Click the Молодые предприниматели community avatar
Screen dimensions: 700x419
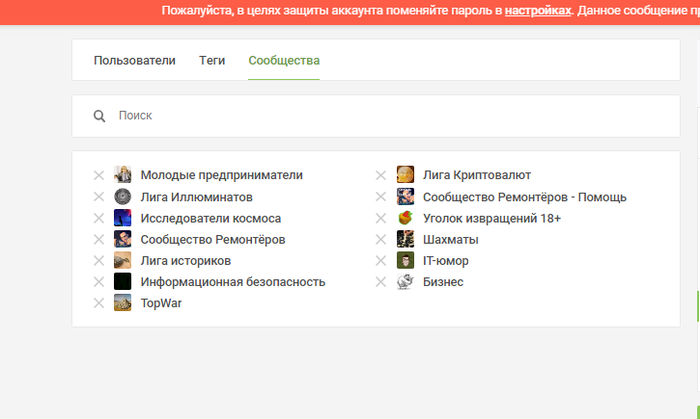123,175
